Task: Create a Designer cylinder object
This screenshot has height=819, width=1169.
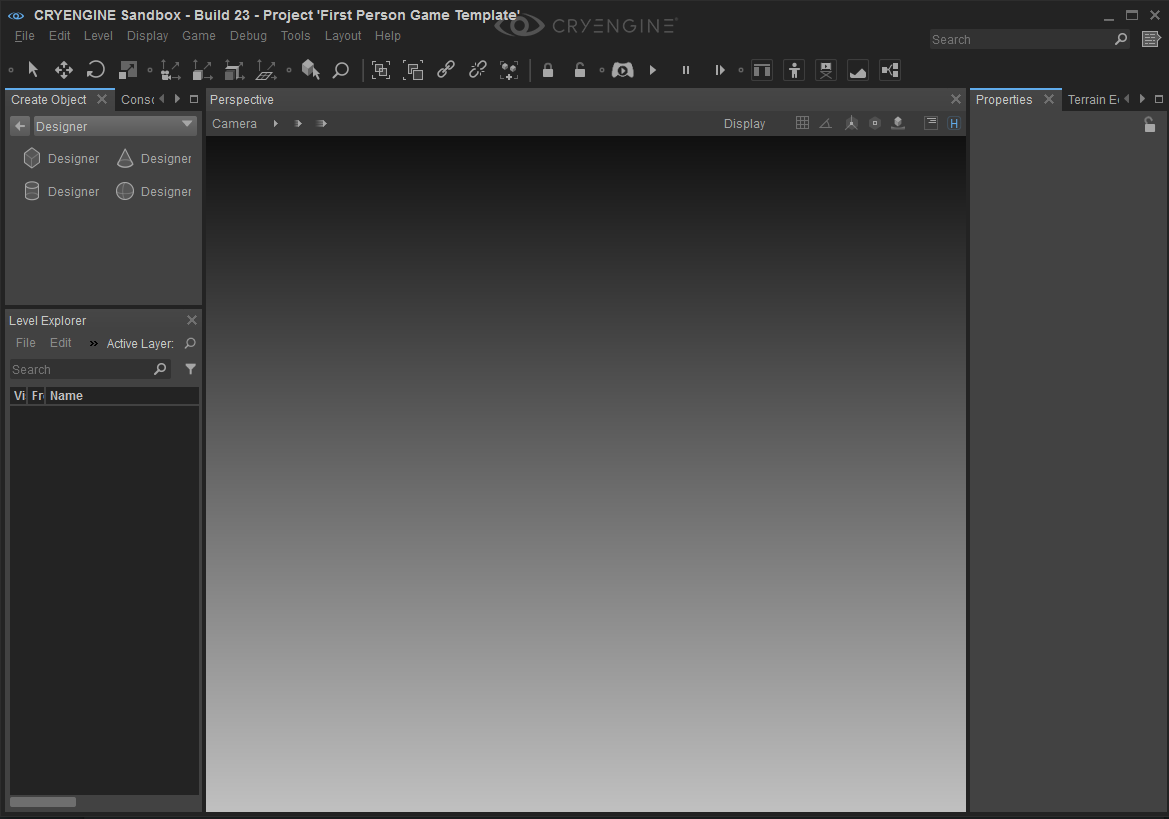Action: tap(62, 192)
